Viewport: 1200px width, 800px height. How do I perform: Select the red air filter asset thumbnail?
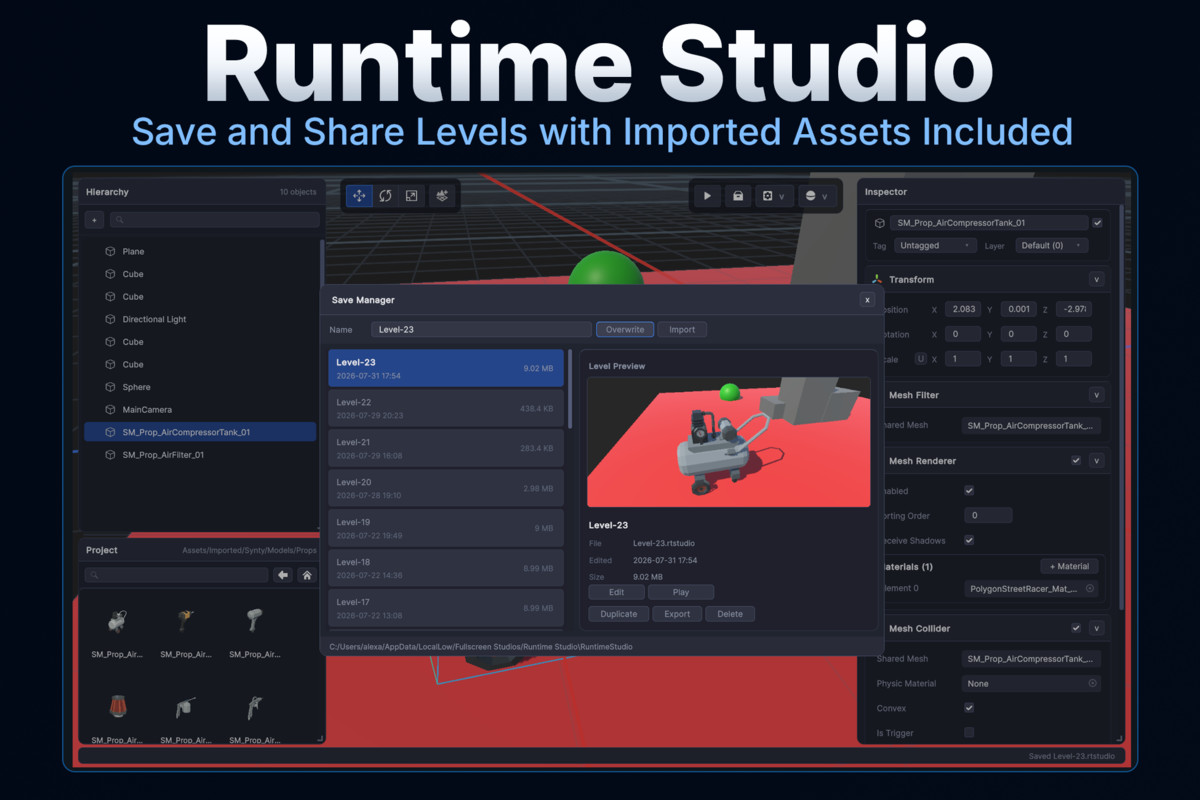tap(118, 708)
